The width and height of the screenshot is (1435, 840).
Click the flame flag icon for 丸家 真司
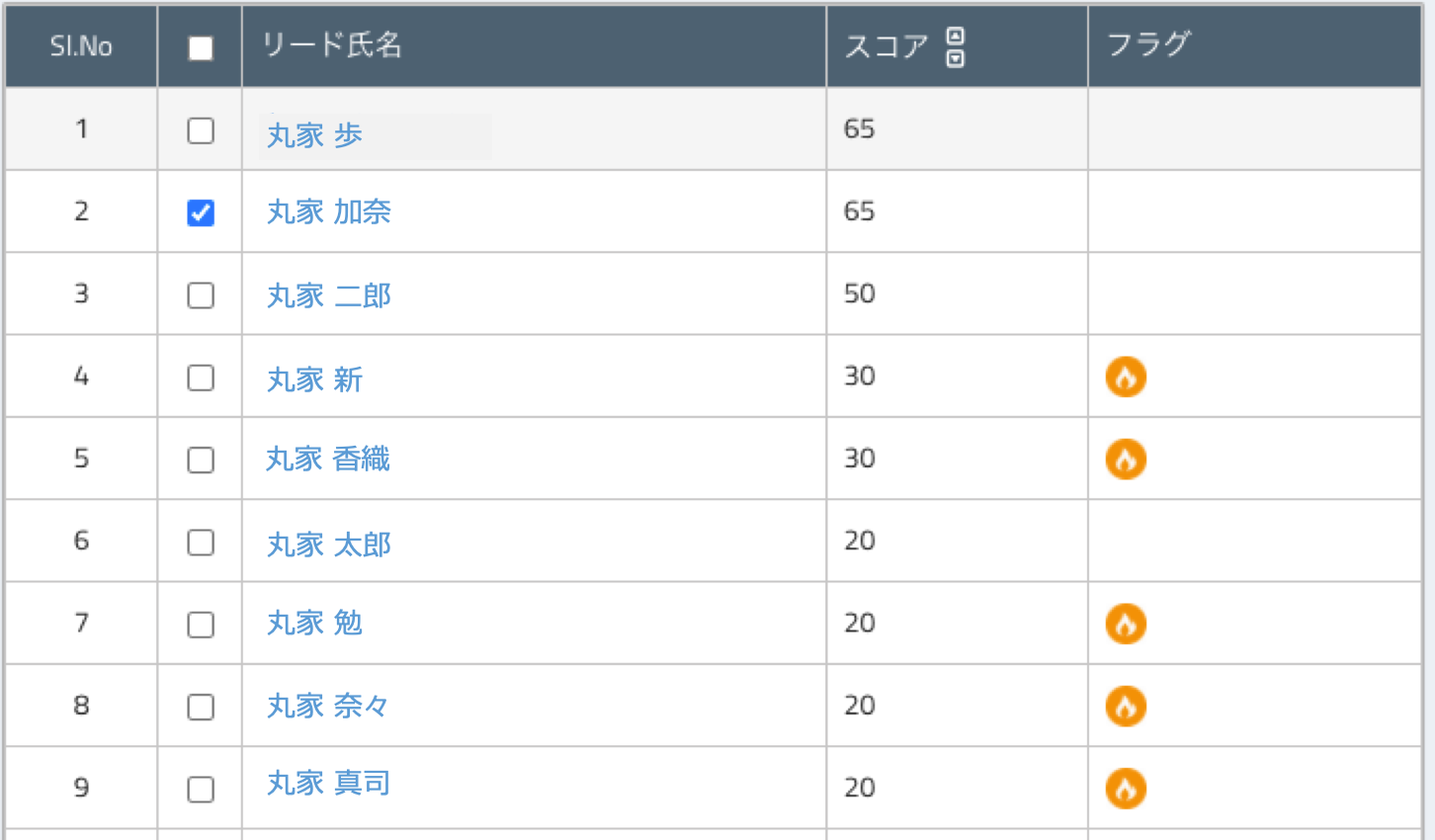1126,789
